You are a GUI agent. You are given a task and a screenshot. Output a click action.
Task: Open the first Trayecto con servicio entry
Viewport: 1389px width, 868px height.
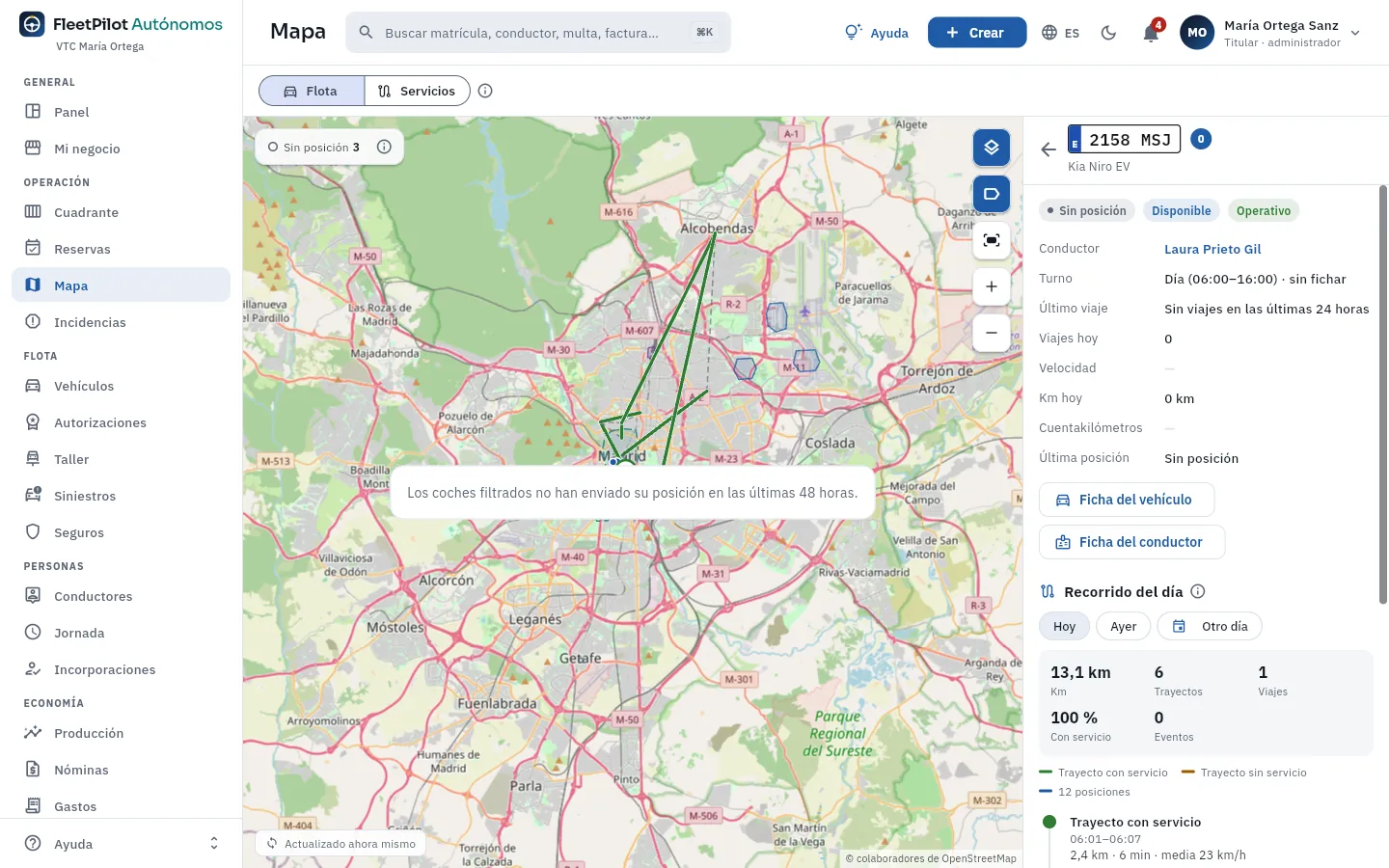1206,838
